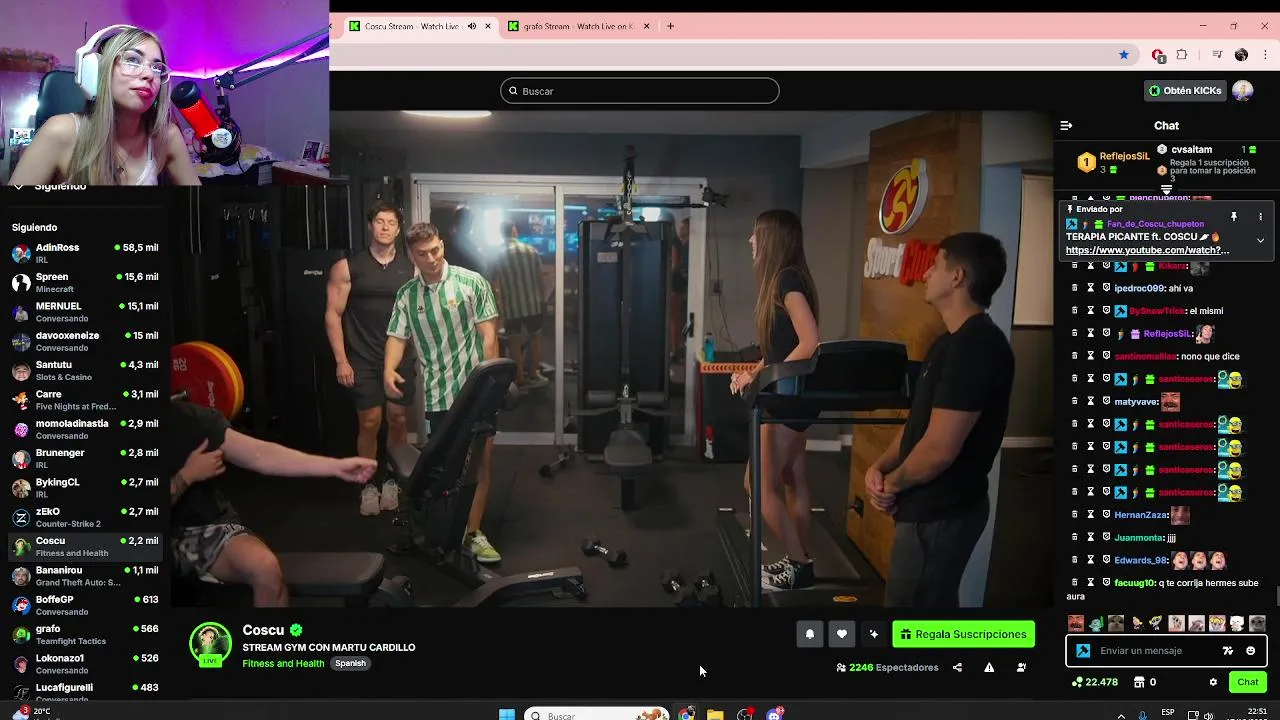Click the taskbar Buscar search box
This screenshot has width=1280, height=720.
click(x=597, y=715)
